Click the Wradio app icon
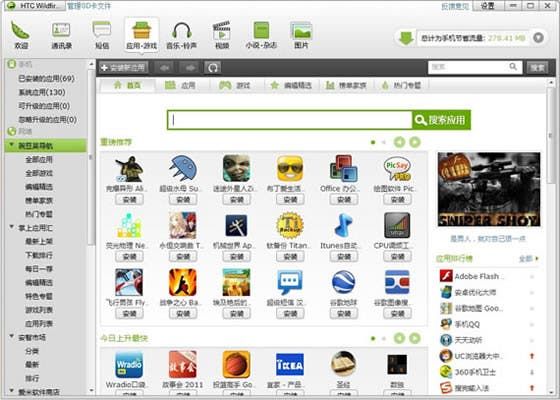 (129, 365)
